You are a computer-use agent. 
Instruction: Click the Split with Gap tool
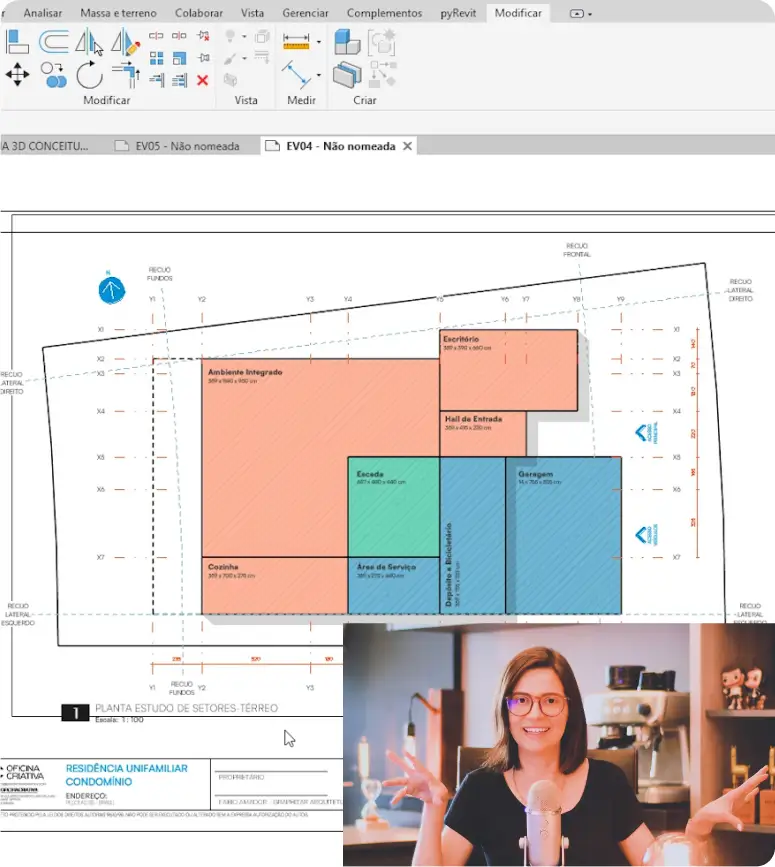tap(179, 35)
